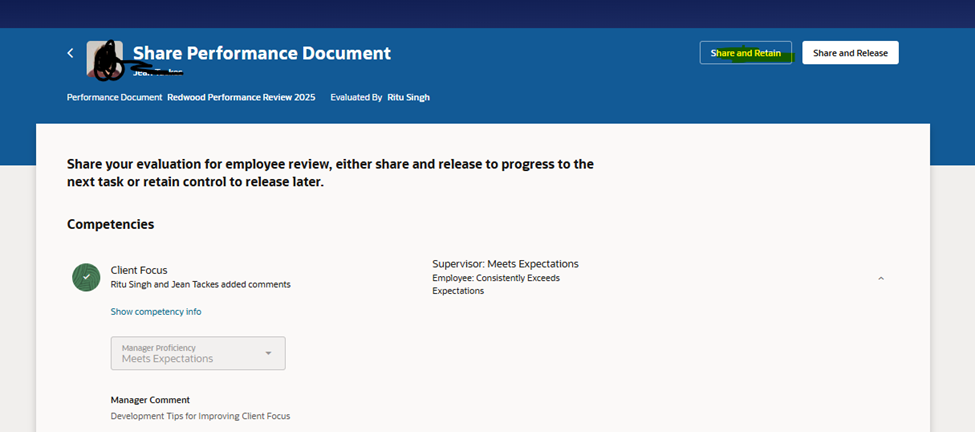
Task: Click Redwood Performance Review 2025 text
Action: [x=241, y=98]
